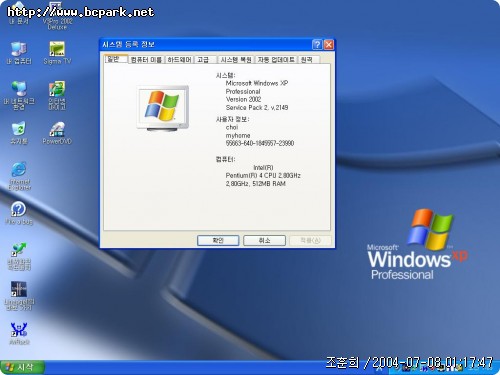This screenshot has width=500, height=375.
Task: Open the 내 네트워크 환경 network places icon
Action: (19, 95)
